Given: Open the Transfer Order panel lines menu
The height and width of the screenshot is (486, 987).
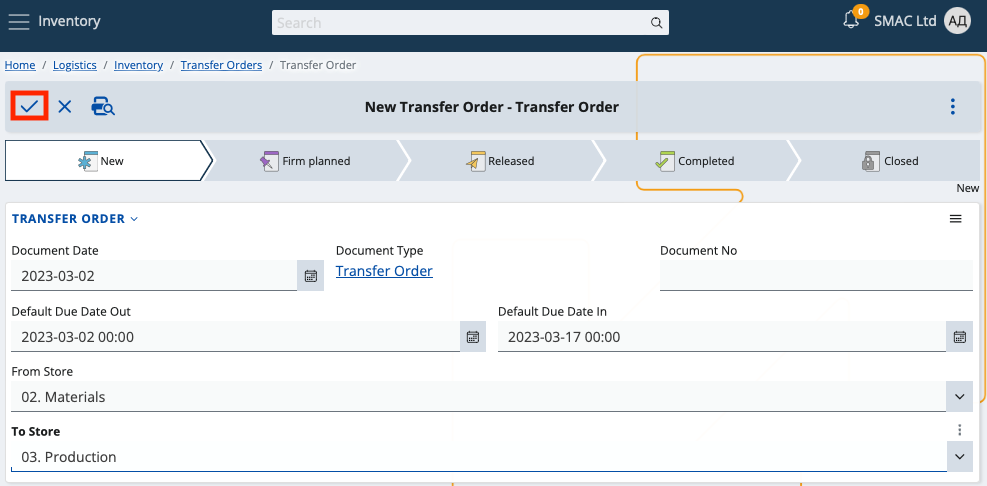Looking at the screenshot, I should point(956,219).
